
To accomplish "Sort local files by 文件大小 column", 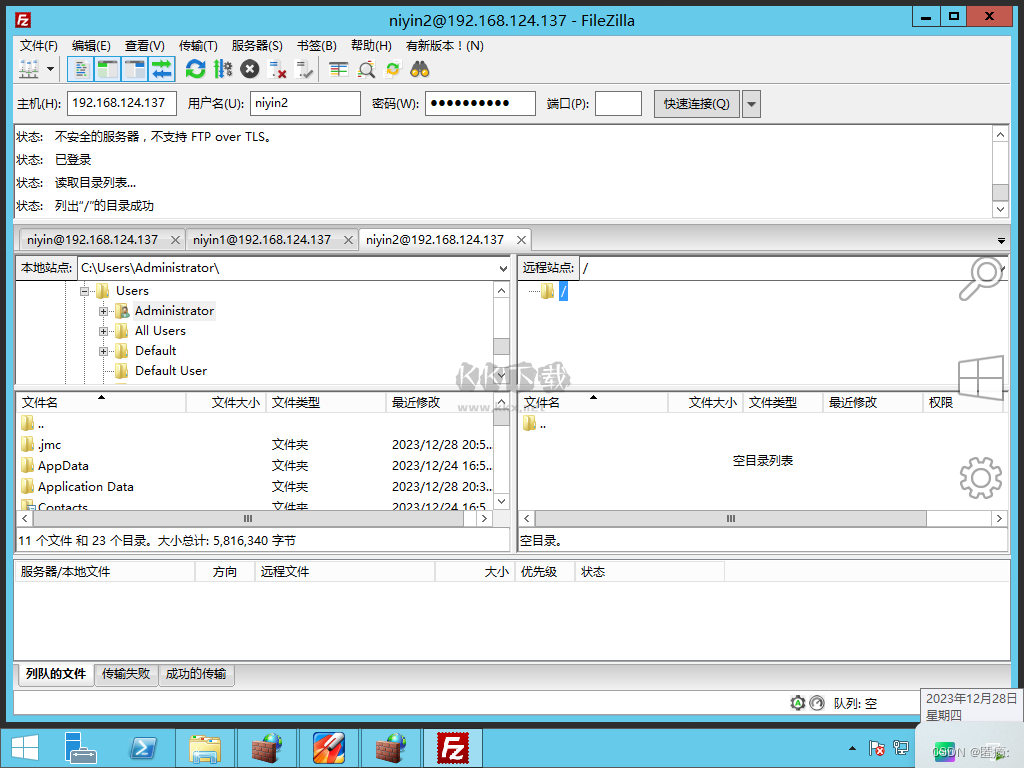I will pos(227,402).
